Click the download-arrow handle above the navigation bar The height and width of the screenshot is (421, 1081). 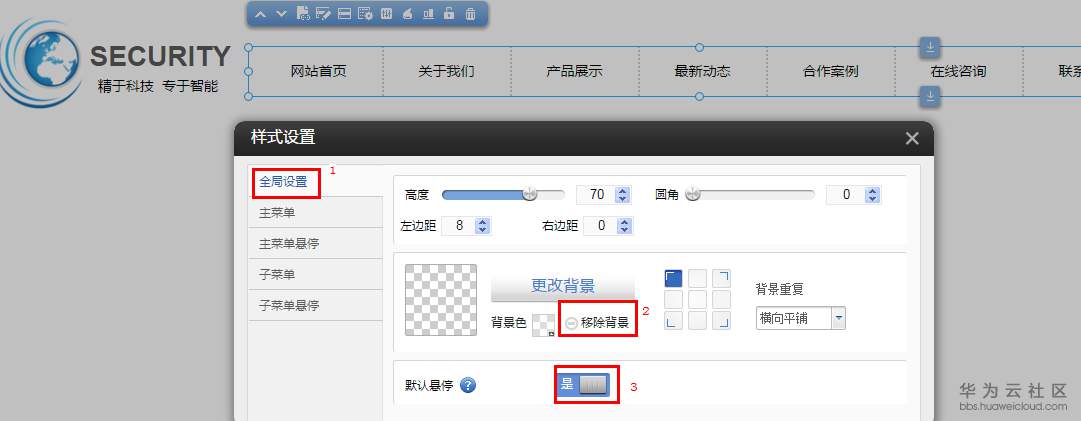click(930, 47)
